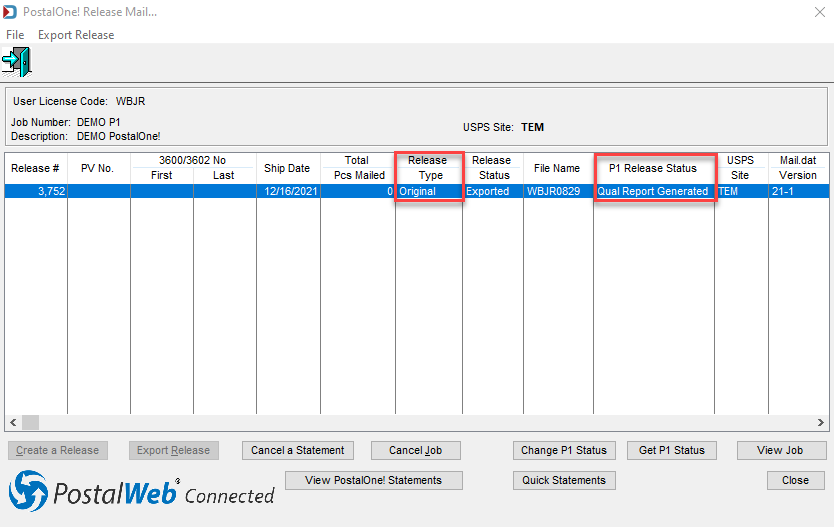Viewport: 834px width, 527px height.
Task: Click the Ship Date column header
Action: [288, 168]
